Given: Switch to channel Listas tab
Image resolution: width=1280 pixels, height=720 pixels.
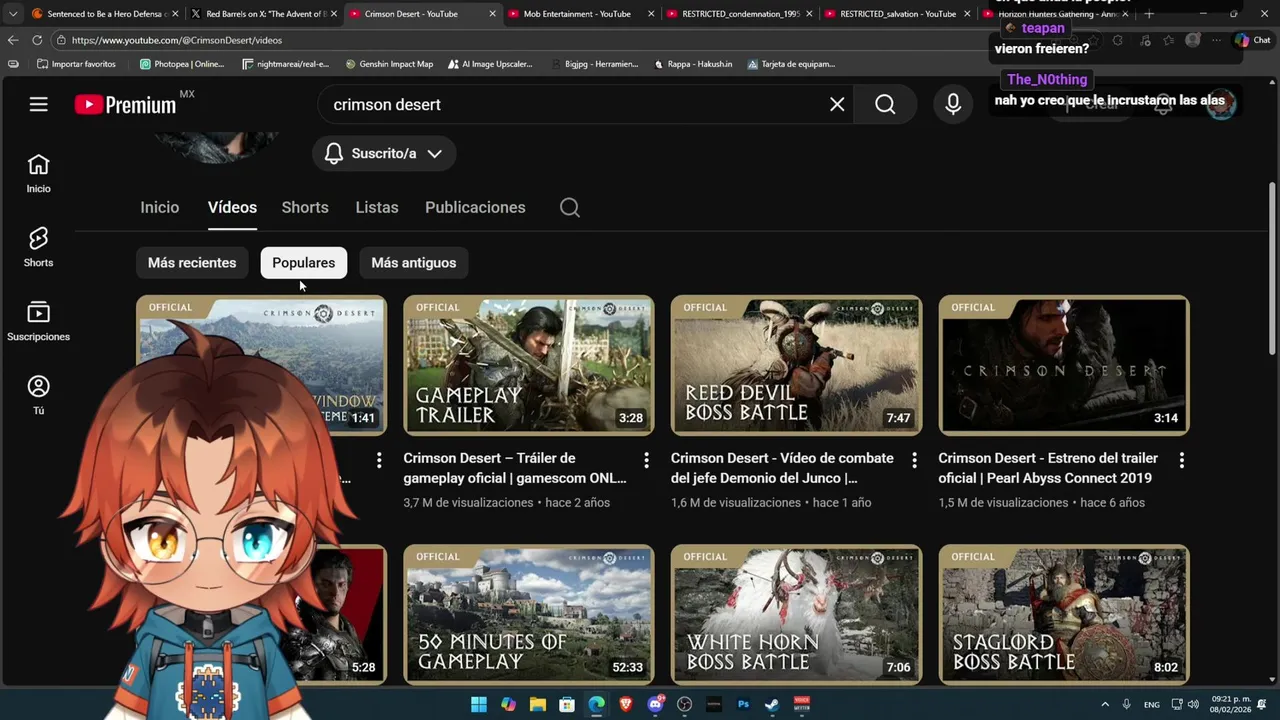Looking at the screenshot, I should [377, 207].
